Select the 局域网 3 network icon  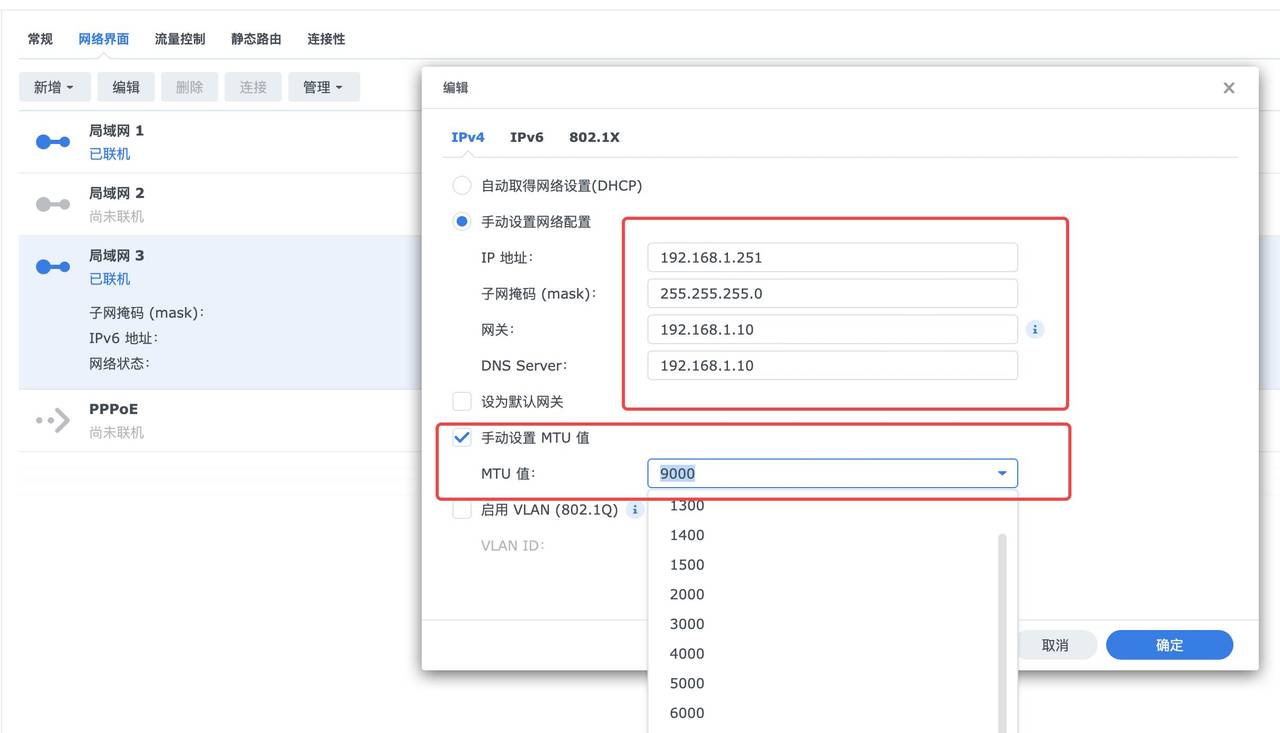(x=51, y=266)
